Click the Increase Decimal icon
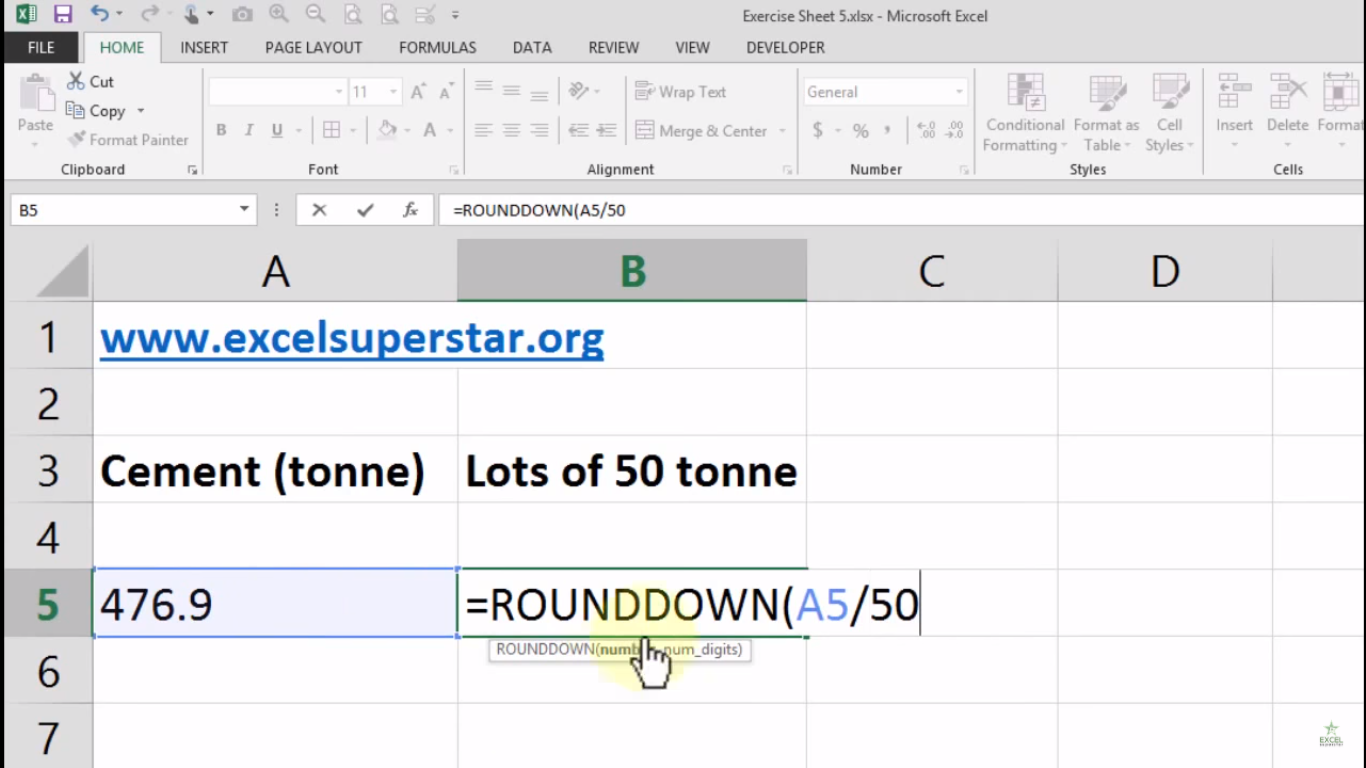This screenshot has width=1366, height=768. [926, 130]
